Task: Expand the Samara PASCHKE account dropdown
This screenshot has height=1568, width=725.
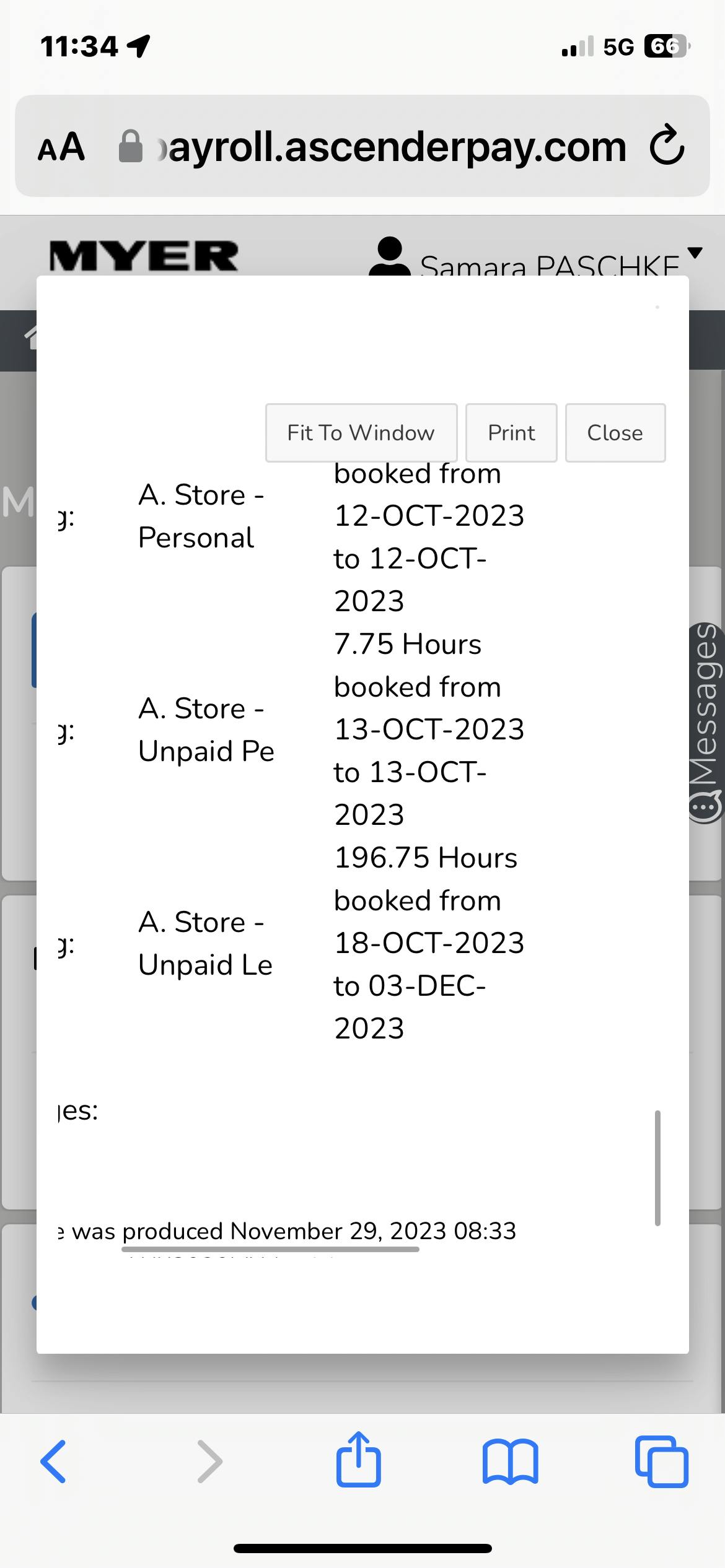Action: pos(695,253)
